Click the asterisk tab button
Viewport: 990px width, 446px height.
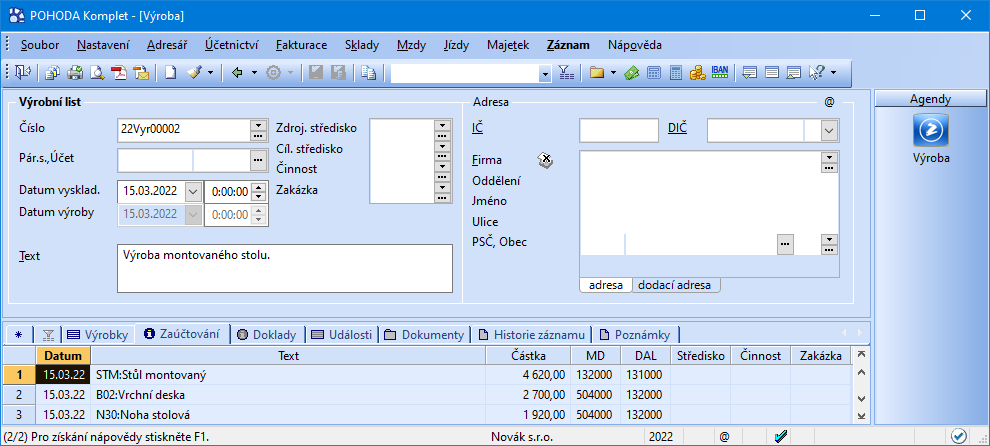click(x=18, y=334)
